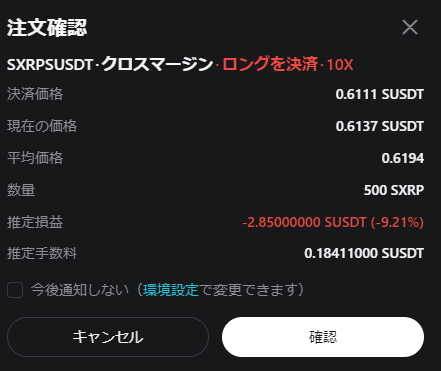Click the 推定手数料 row label
Screen dimensions: 441x371
click(42, 253)
